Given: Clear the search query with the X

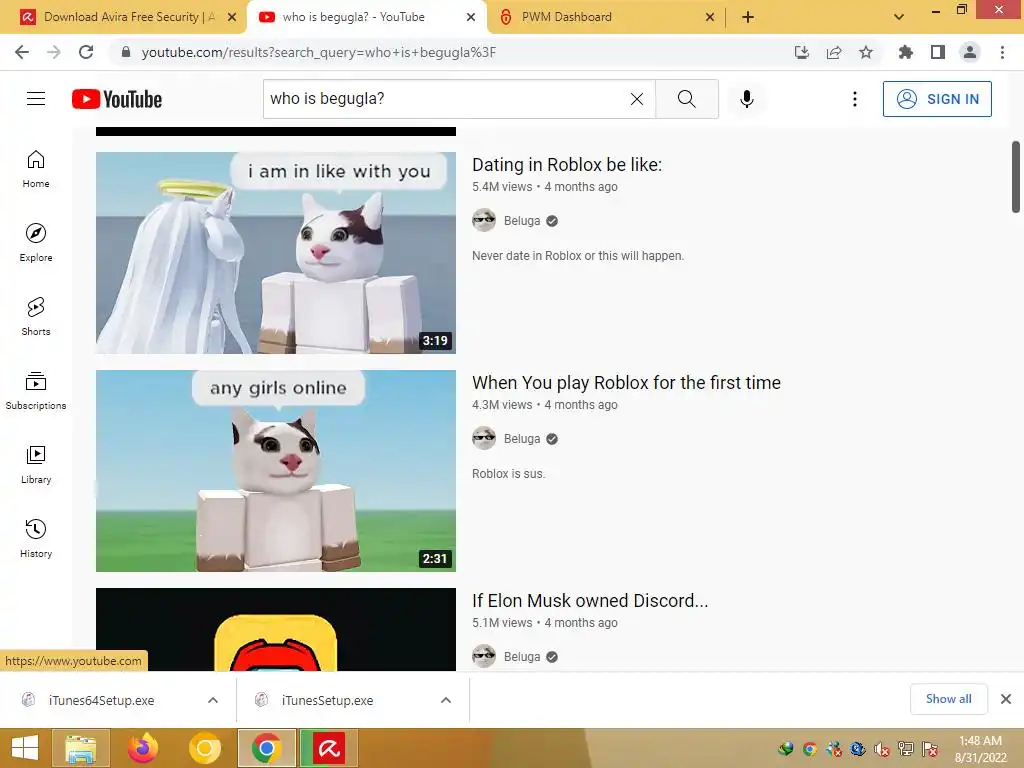Looking at the screenshot, I should tap(637, 99).
